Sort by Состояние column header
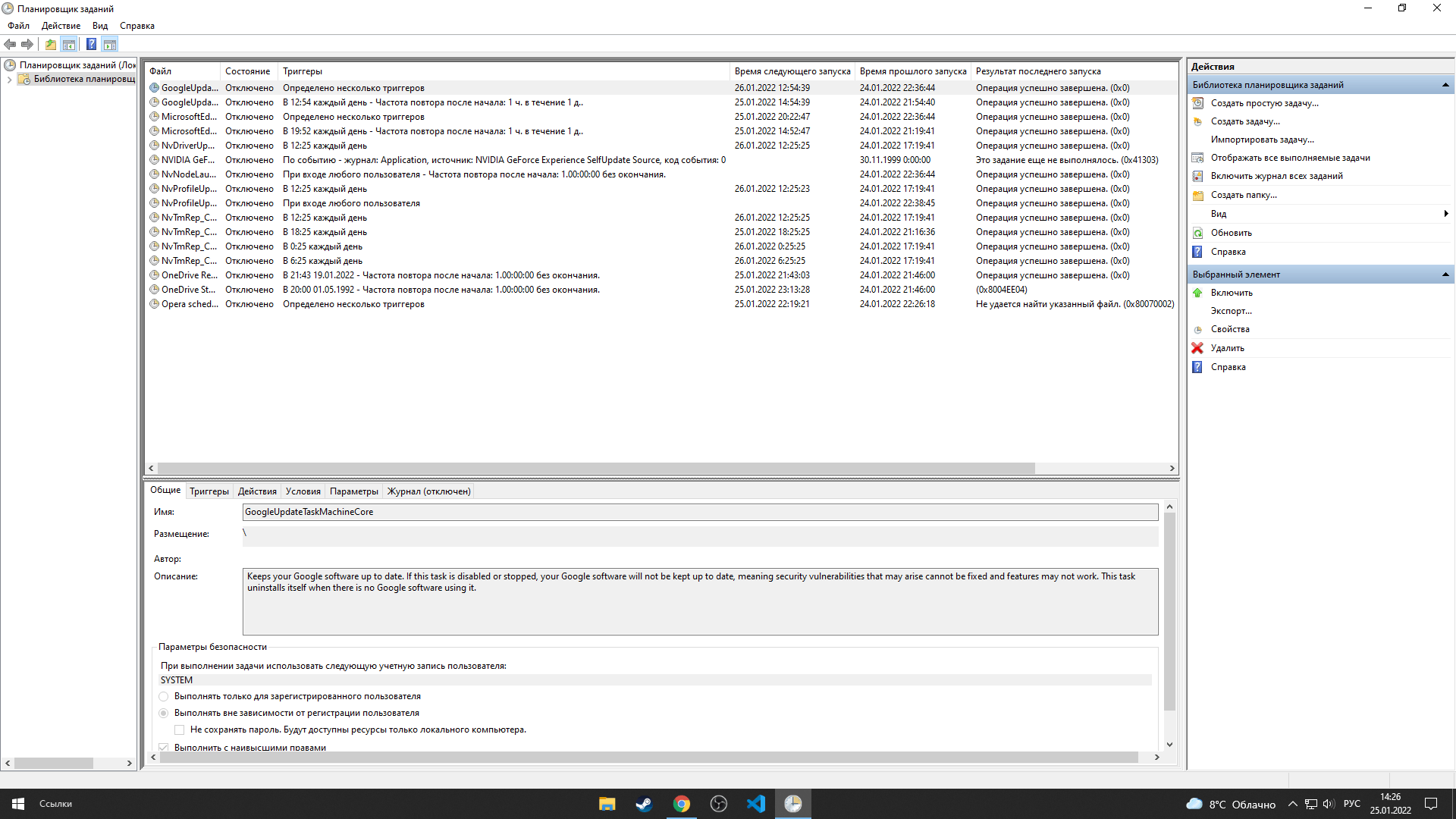The width and height of the screenshot is (1456, 819). pyautogui.click(x=249, y=71)
